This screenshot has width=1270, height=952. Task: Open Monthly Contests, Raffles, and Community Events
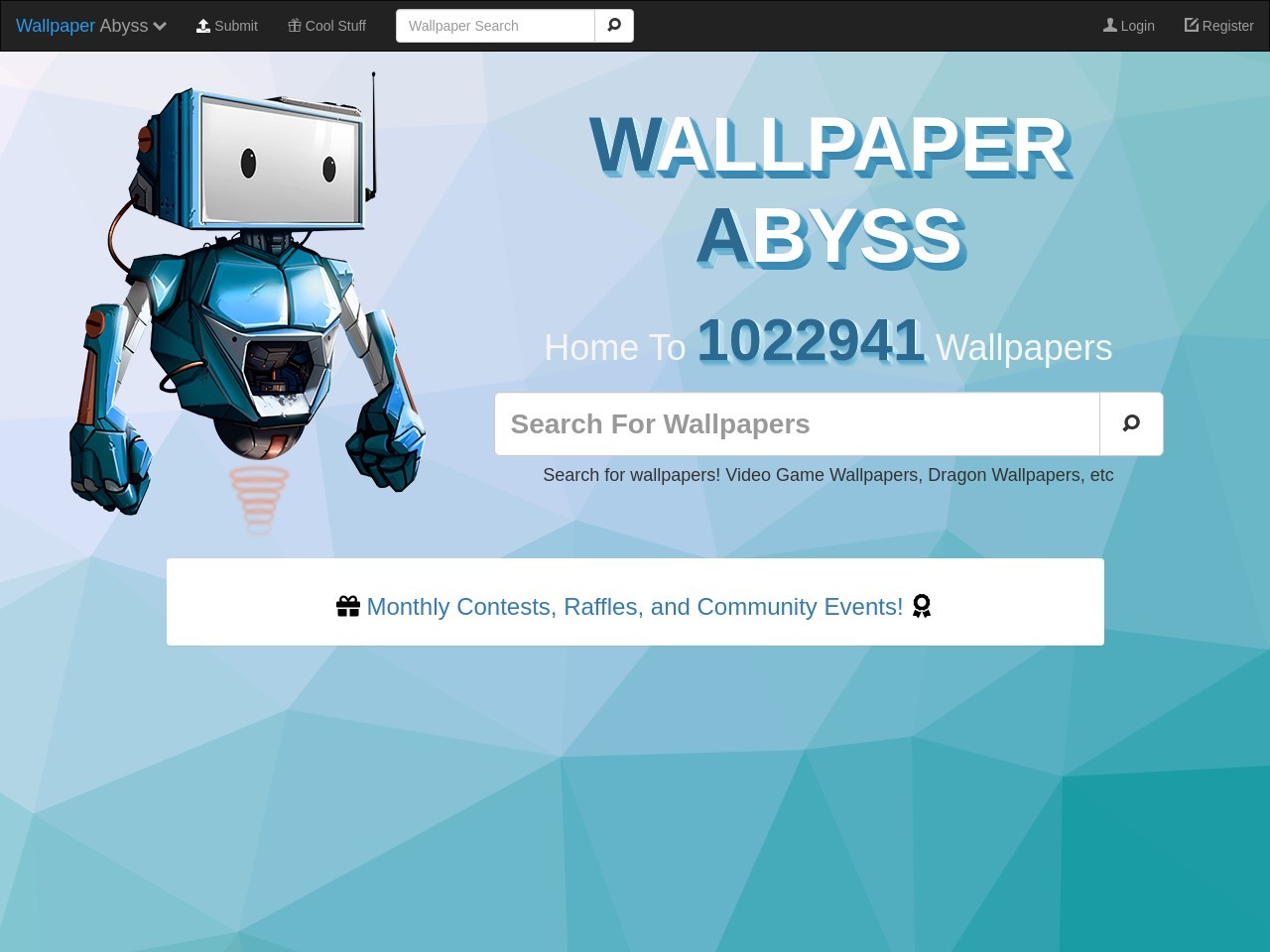(x=634, y=606)
